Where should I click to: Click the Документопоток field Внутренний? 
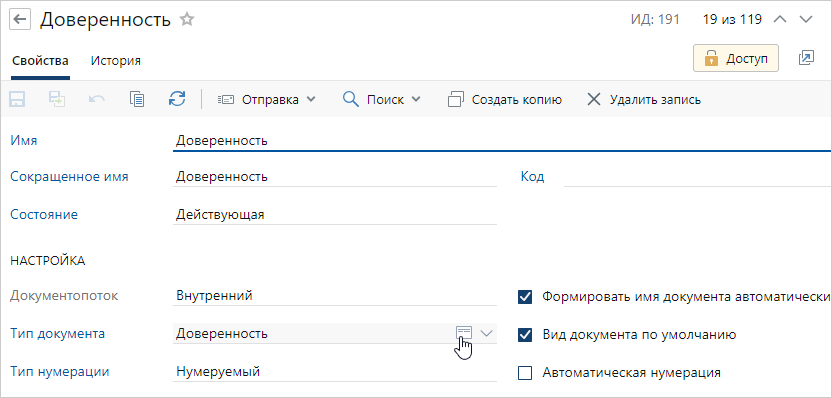point(335,296)
